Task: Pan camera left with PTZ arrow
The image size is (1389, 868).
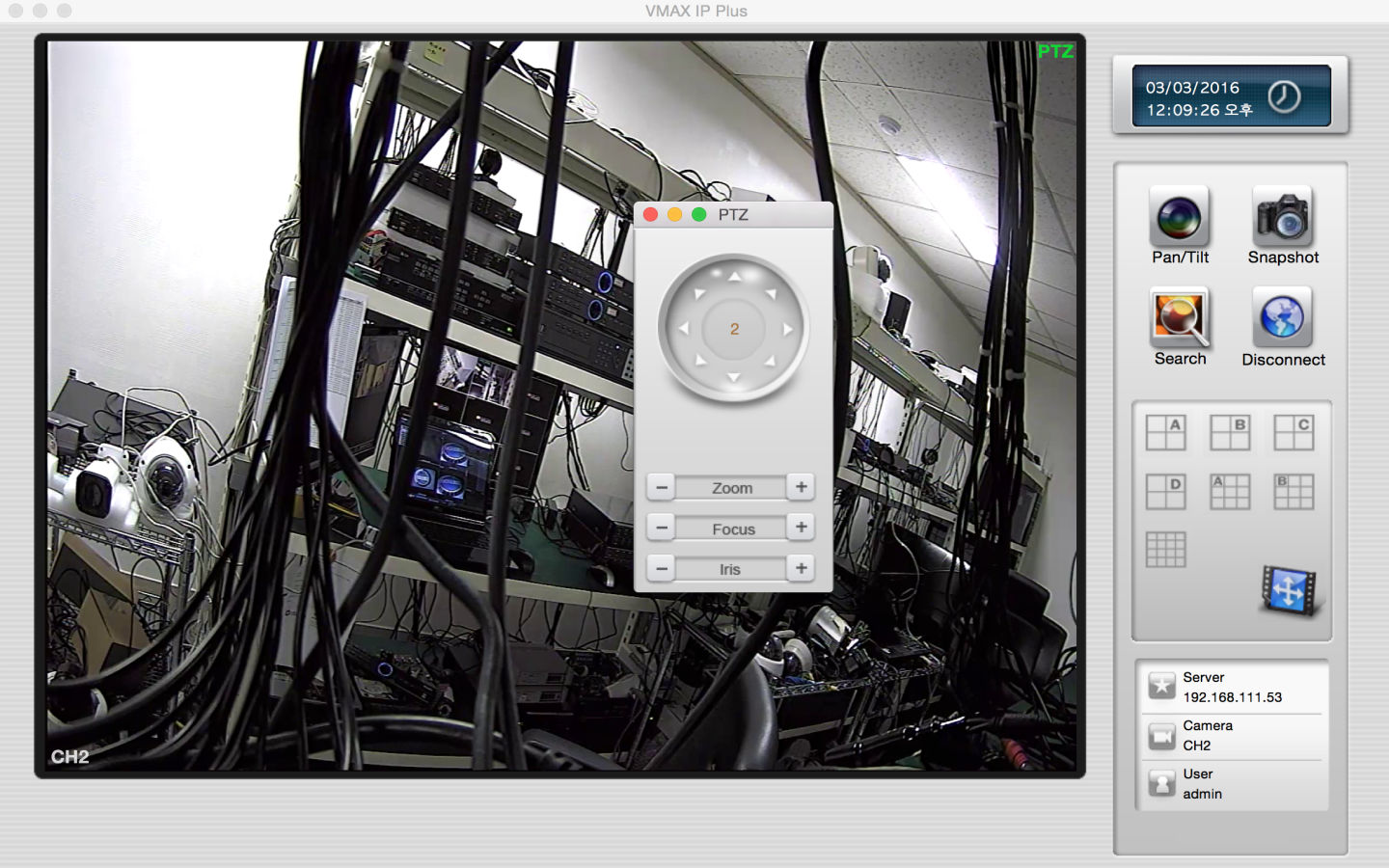Action: 684,328
